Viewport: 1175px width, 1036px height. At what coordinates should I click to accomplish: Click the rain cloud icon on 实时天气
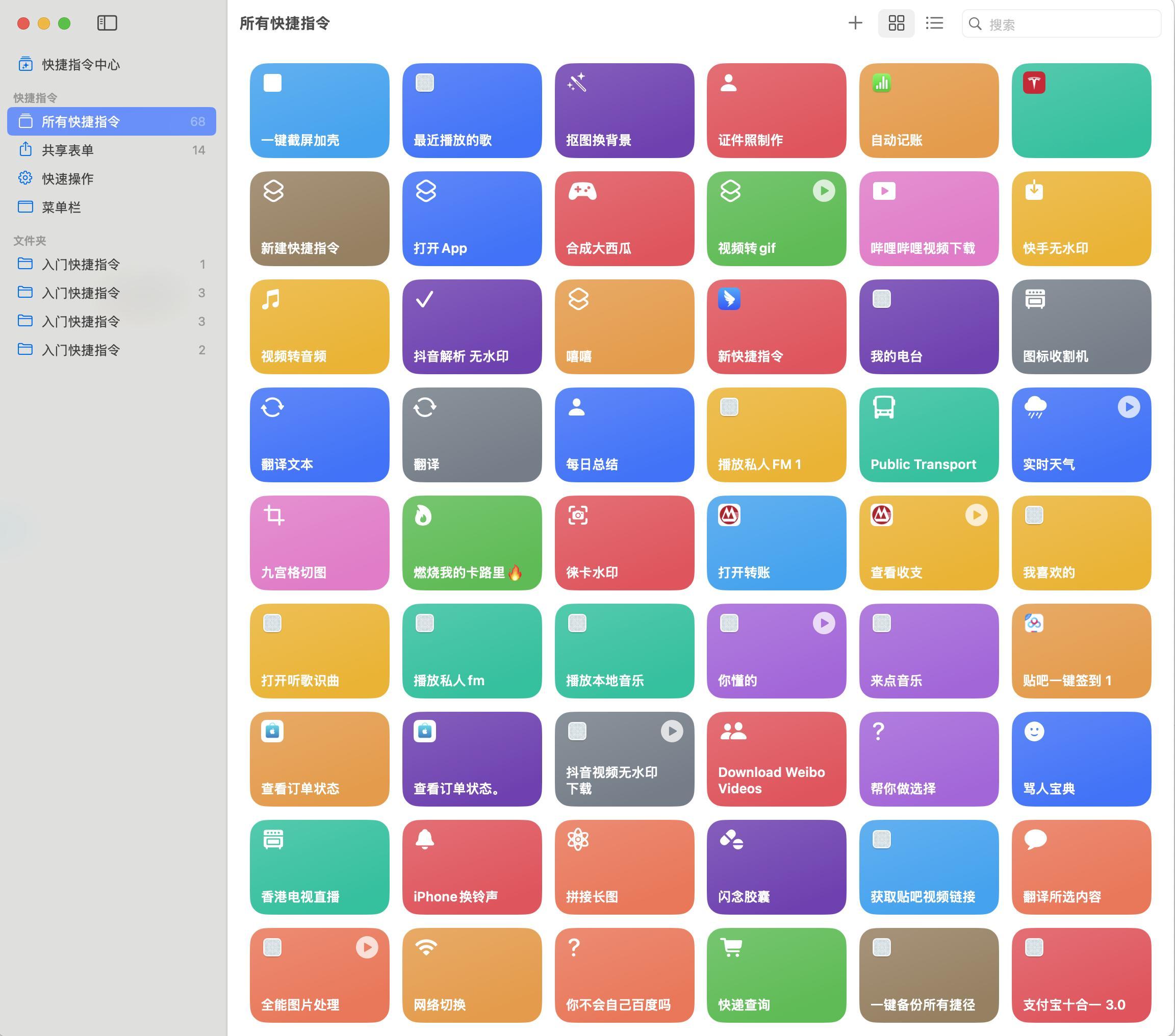click(x=1035, y=407)
